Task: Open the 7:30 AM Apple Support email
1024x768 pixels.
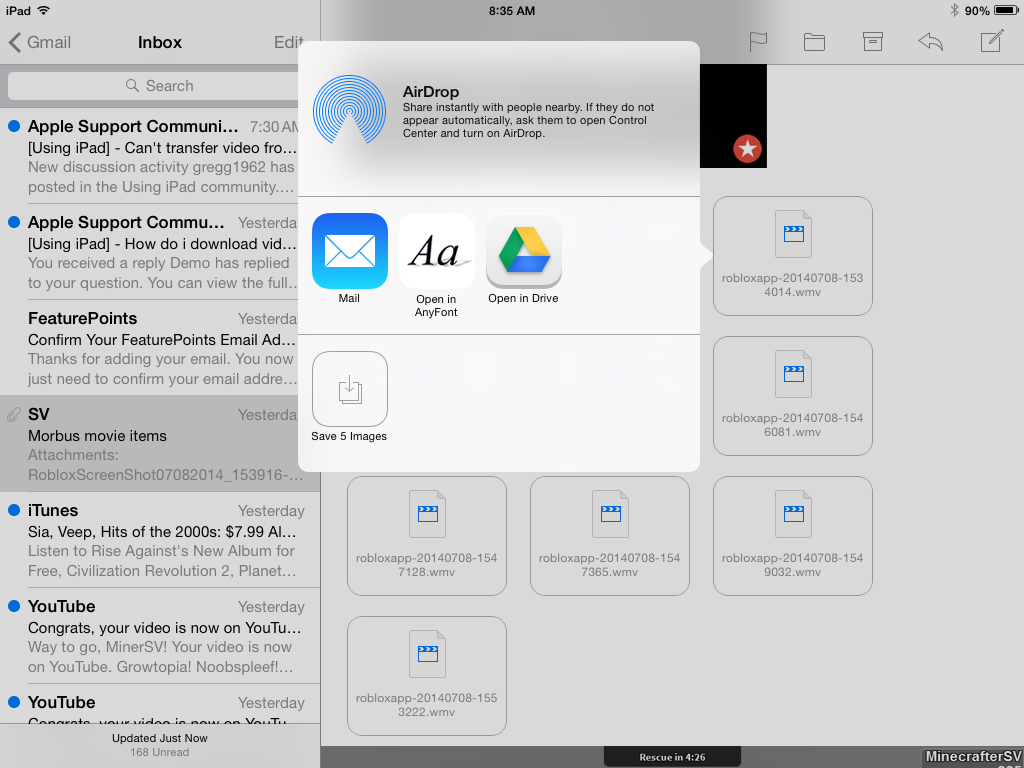Action: tap(160, 156)
